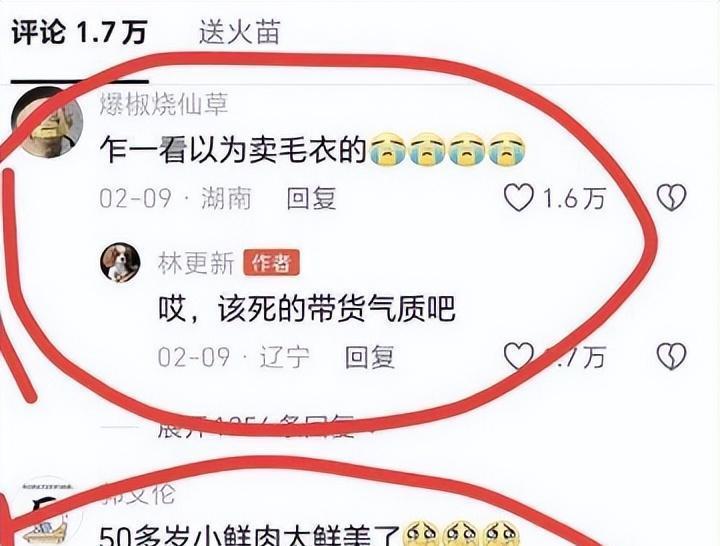The height and width of the screenshot is (546, 720).
Task: Like 林更新's author reply
Action: click(x=519, y=356)
